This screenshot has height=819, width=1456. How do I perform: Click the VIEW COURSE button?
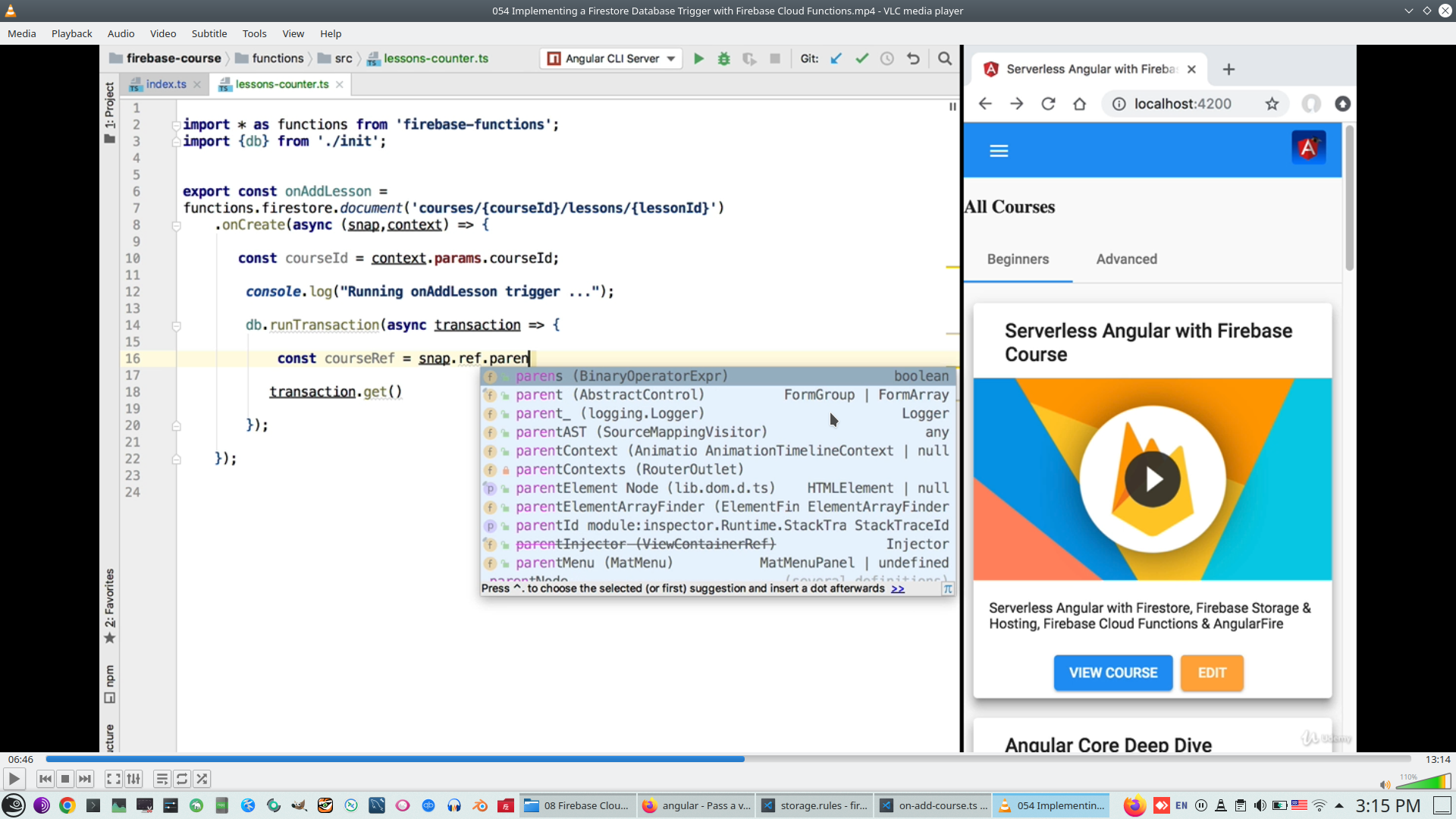click(x=1112, y=673)
